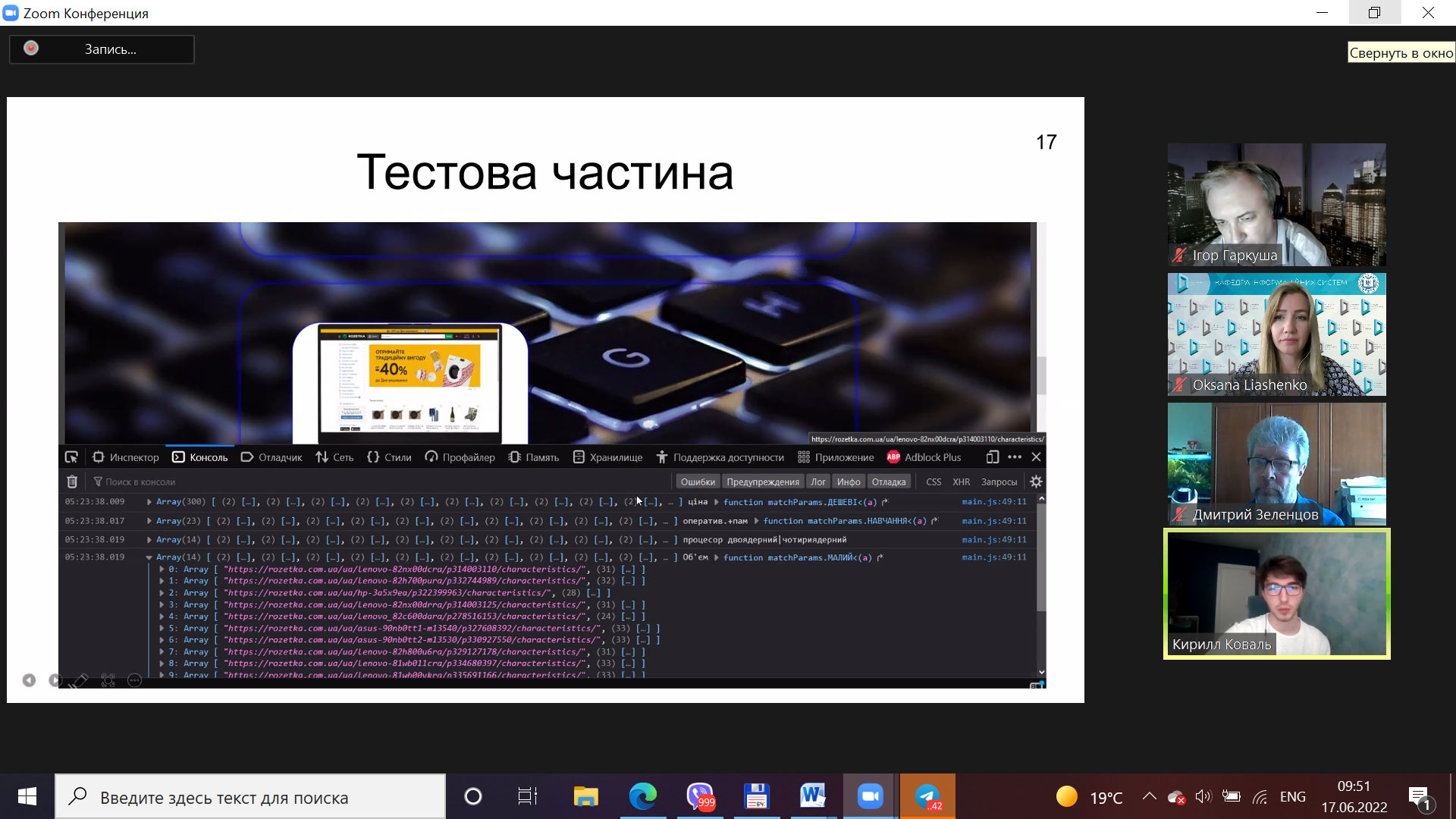
Task: Expand array item 0 lenovo-82nx00dcra
Action: [162, 570]
